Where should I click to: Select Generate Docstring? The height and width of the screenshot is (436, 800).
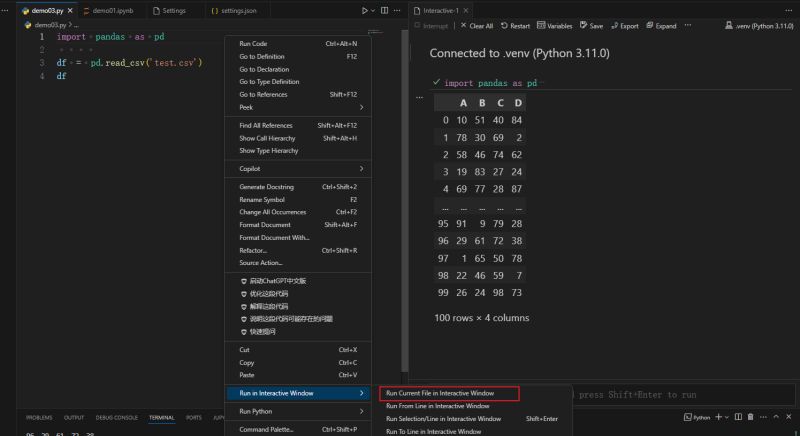coord(298,187)
